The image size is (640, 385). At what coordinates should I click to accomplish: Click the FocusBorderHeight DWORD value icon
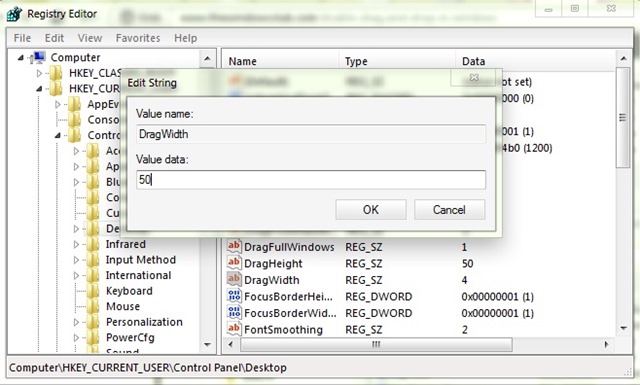234,296
